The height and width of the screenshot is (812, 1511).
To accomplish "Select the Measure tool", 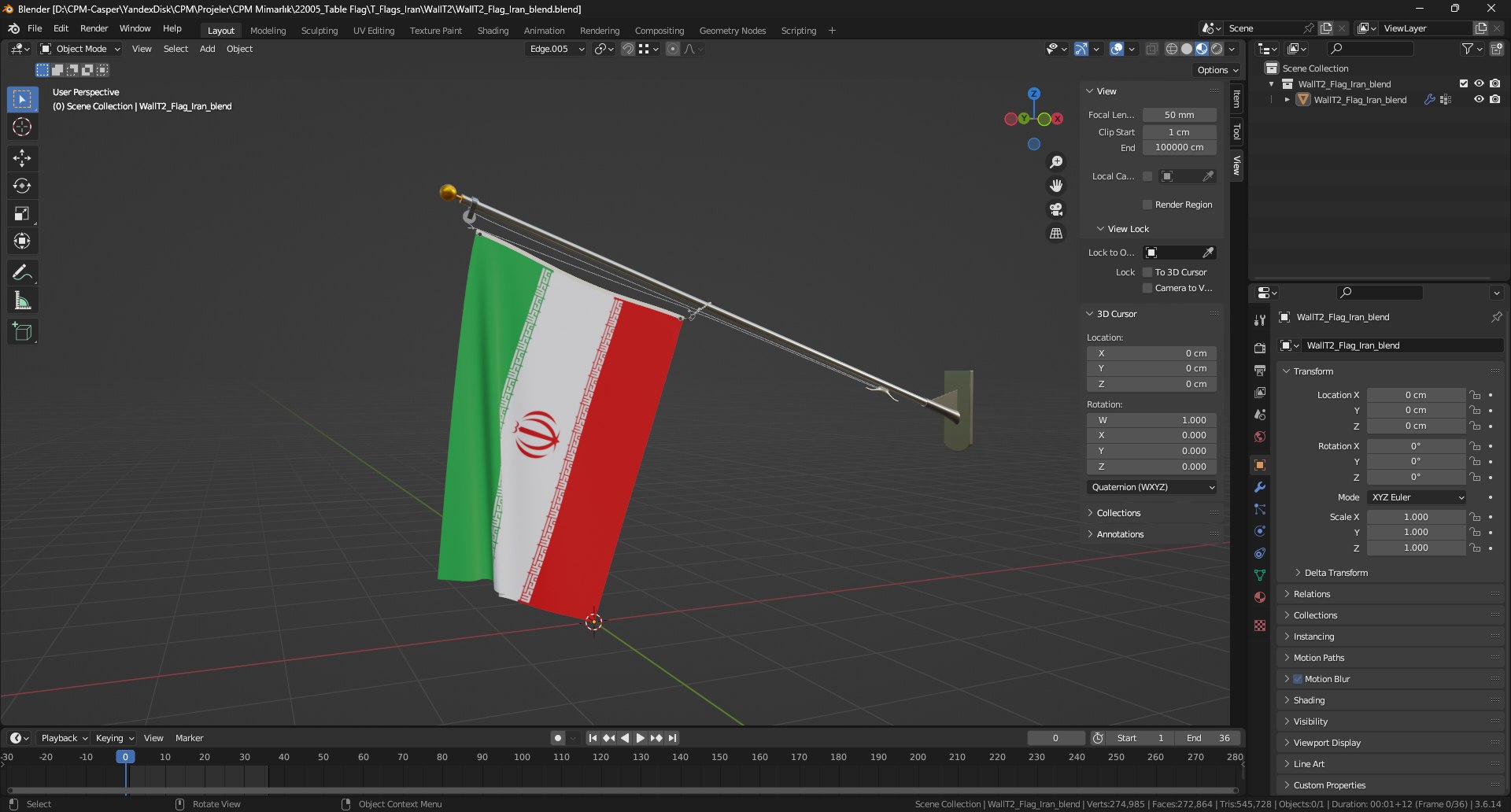I will [22, 301].
